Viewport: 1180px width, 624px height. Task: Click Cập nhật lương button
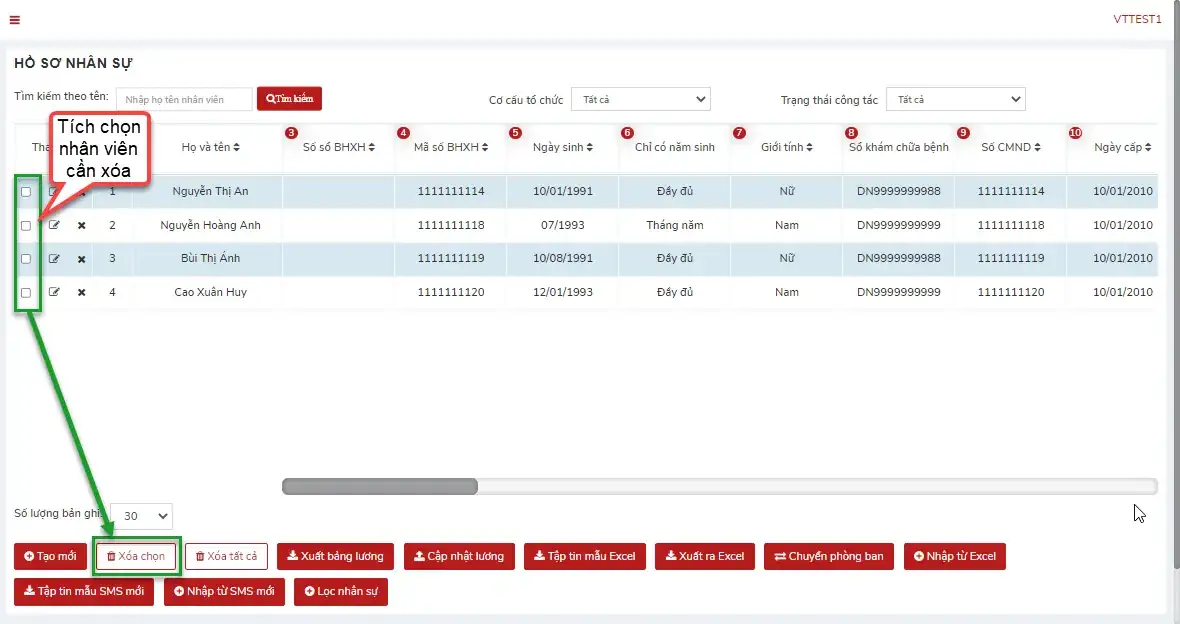pyautogui.click(x=459, y=556)
